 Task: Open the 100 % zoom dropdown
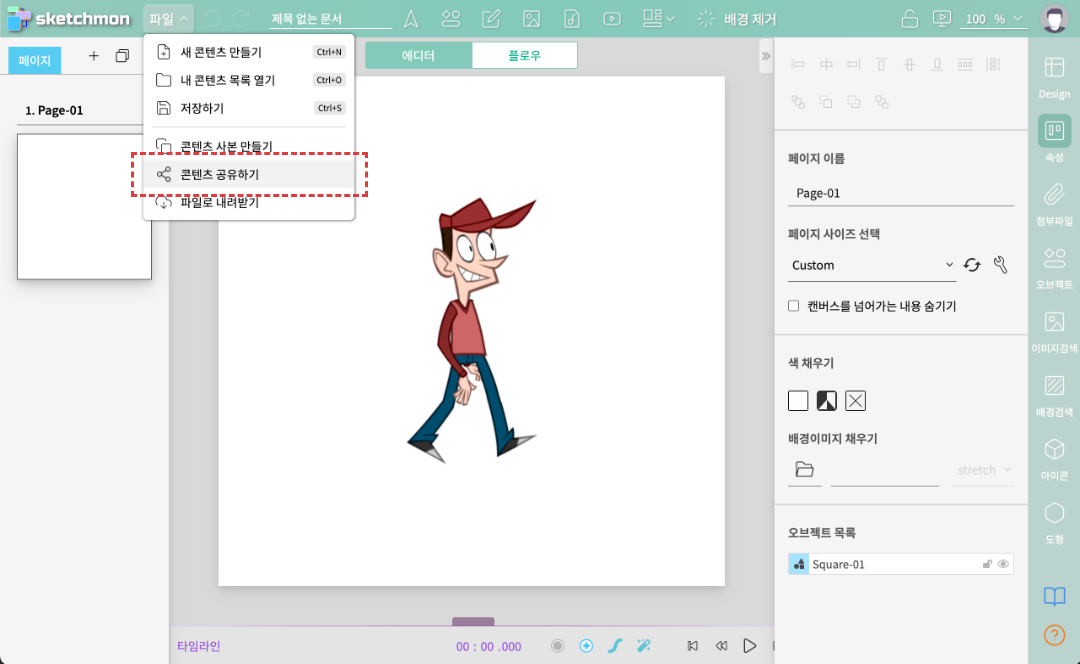click(x=993, y=19)
